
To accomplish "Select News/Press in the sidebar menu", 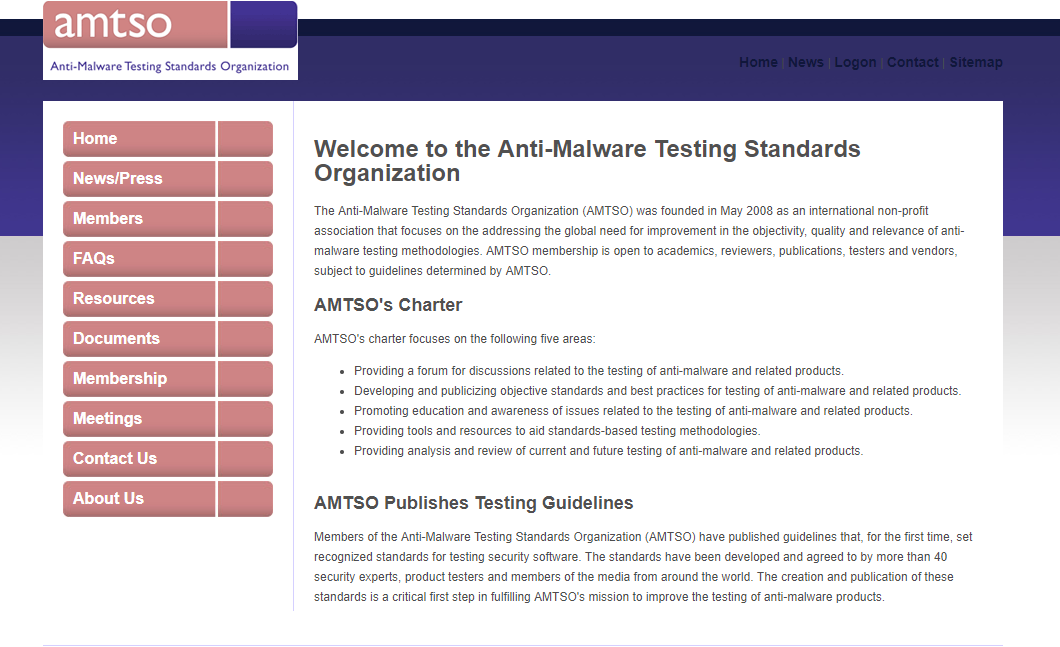I will point(168,178).
